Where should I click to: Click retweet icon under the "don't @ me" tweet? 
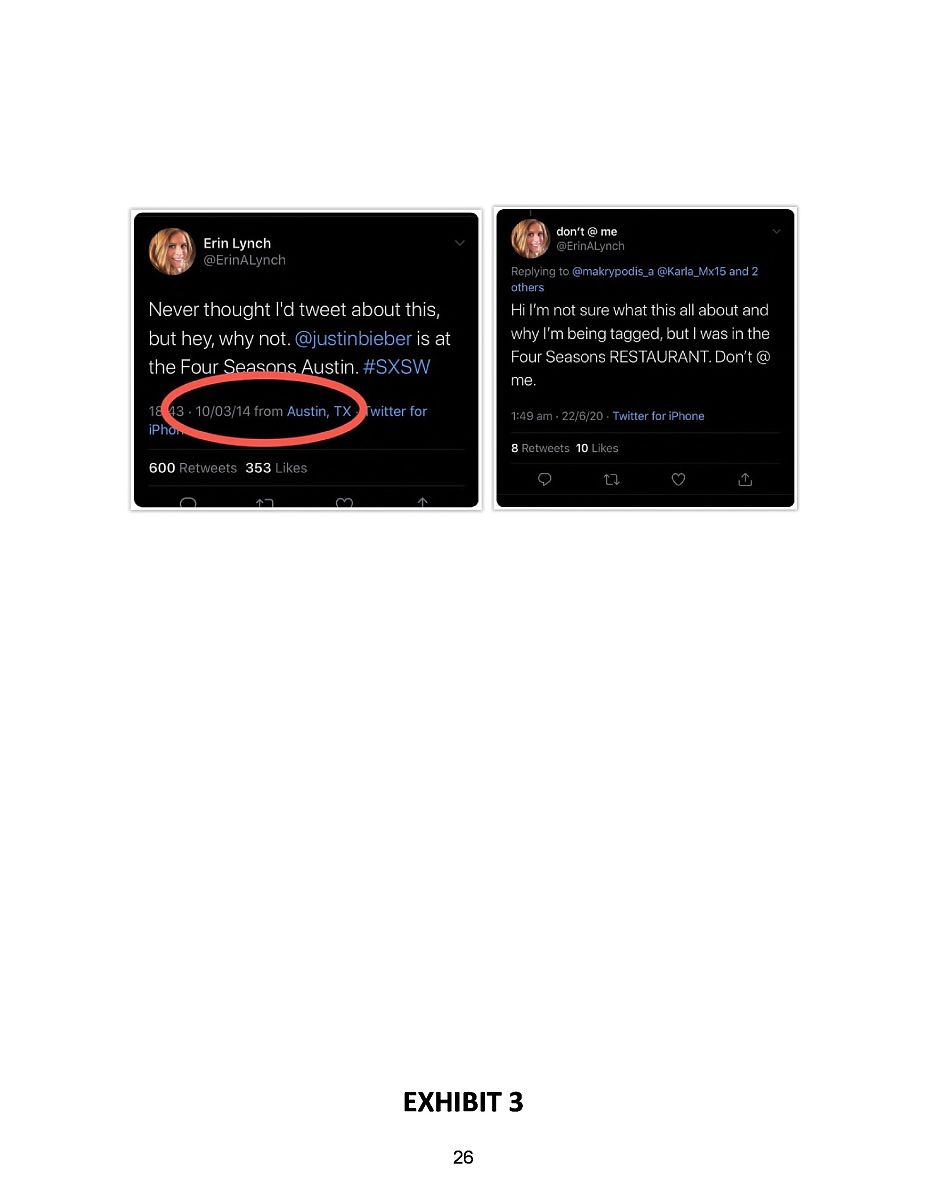(x=611, y=480)
